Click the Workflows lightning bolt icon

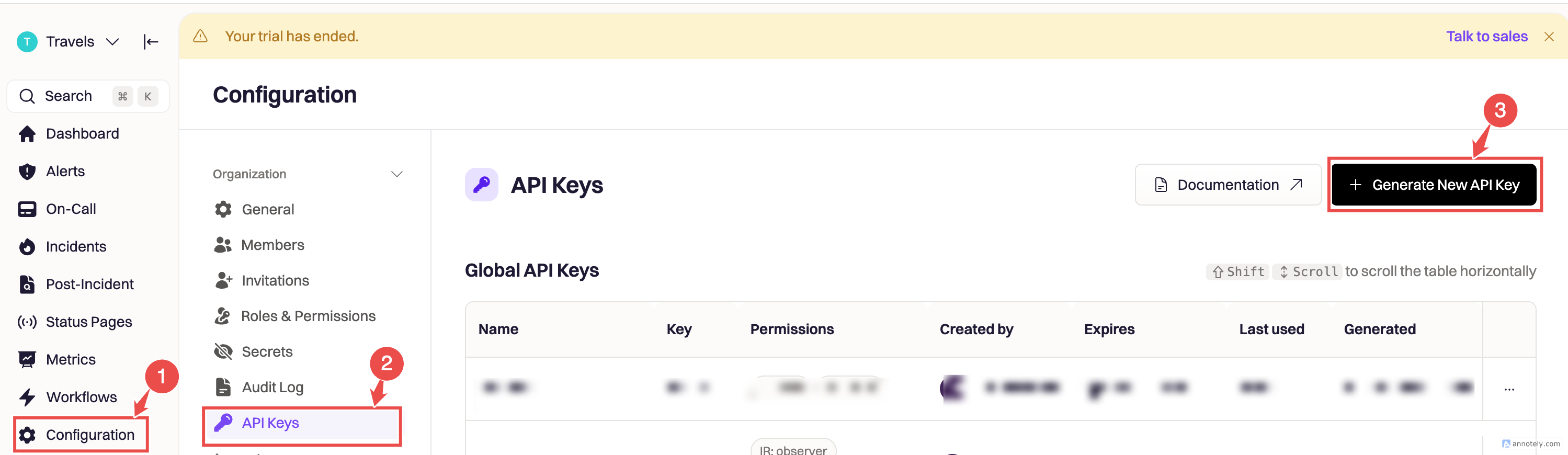pos(27,397)
